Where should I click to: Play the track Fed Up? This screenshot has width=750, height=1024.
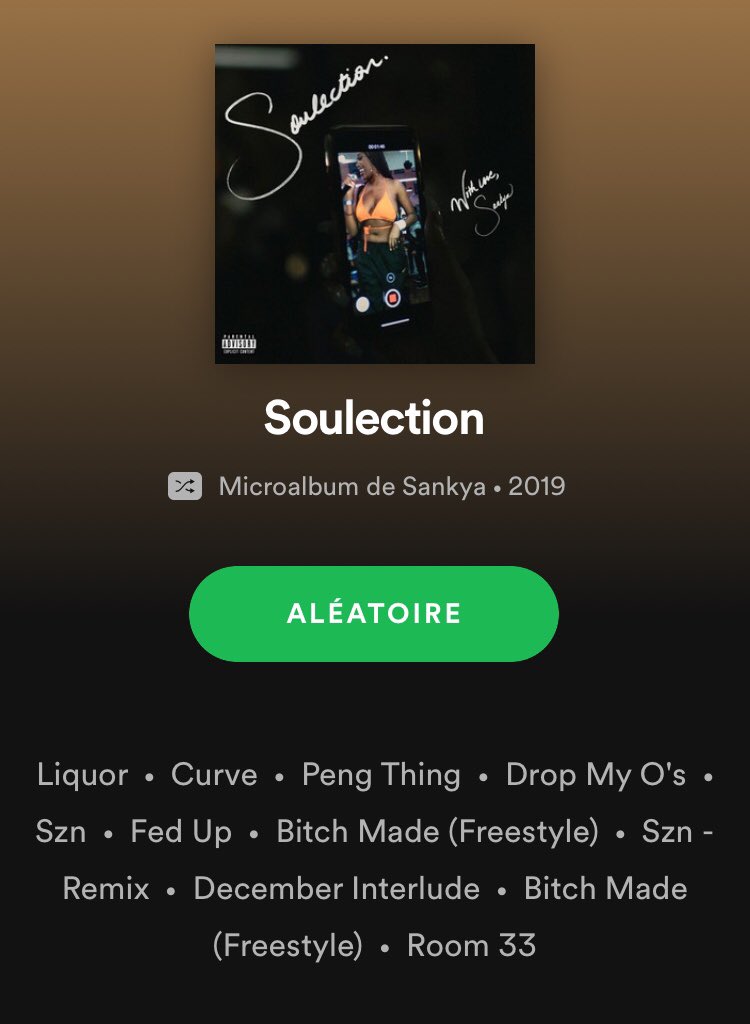coord(181,832)
